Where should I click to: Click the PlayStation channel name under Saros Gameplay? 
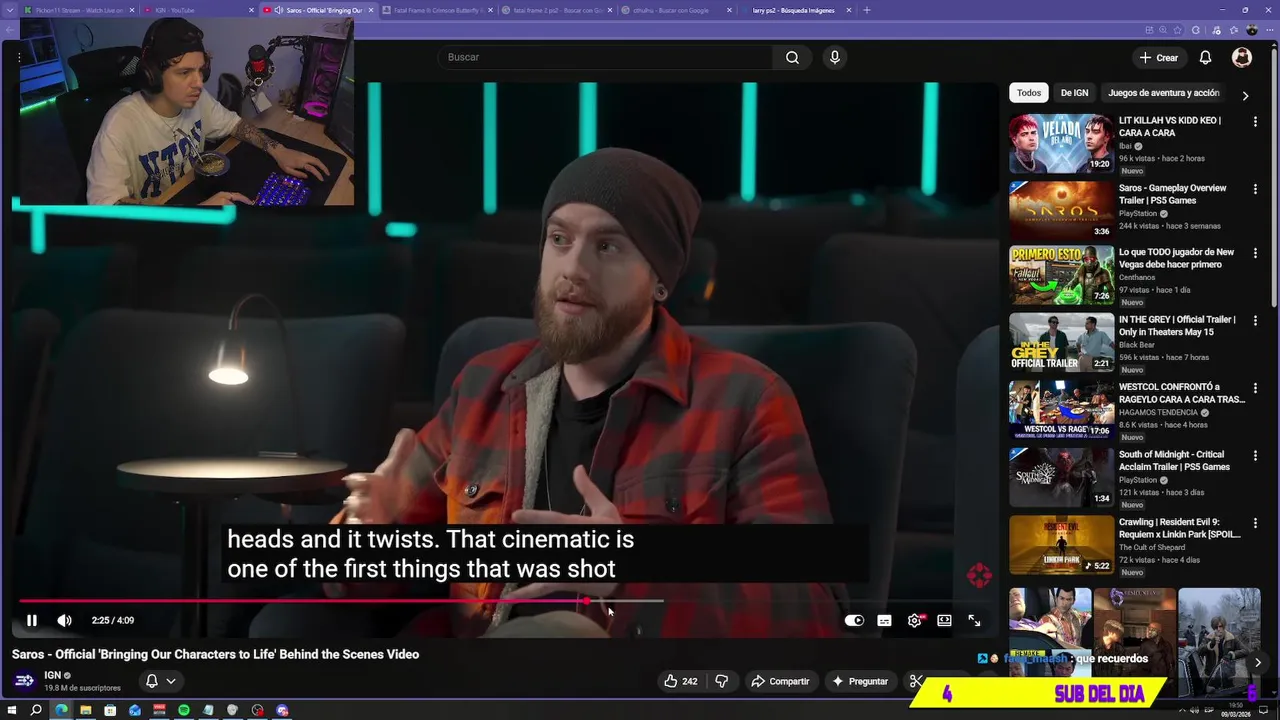pos(1137,213)
